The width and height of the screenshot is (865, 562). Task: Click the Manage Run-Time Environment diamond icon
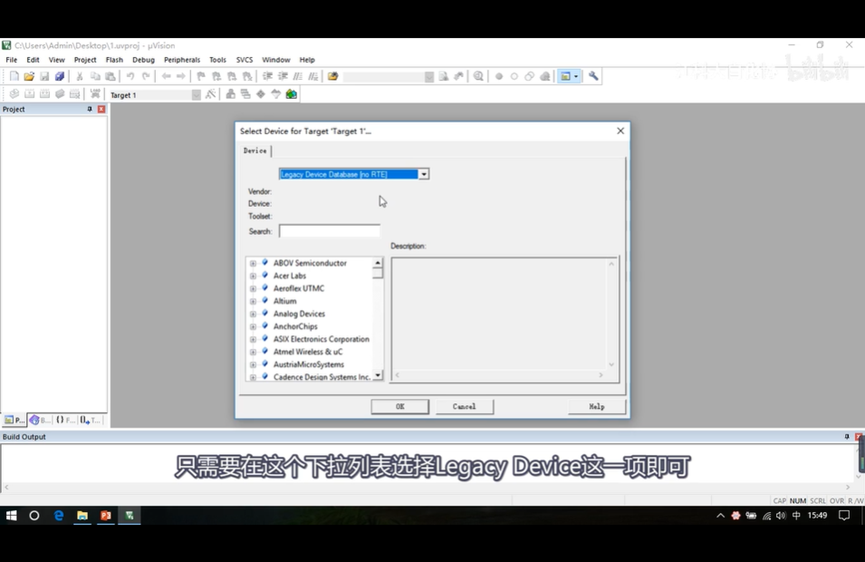coord(261,94)
